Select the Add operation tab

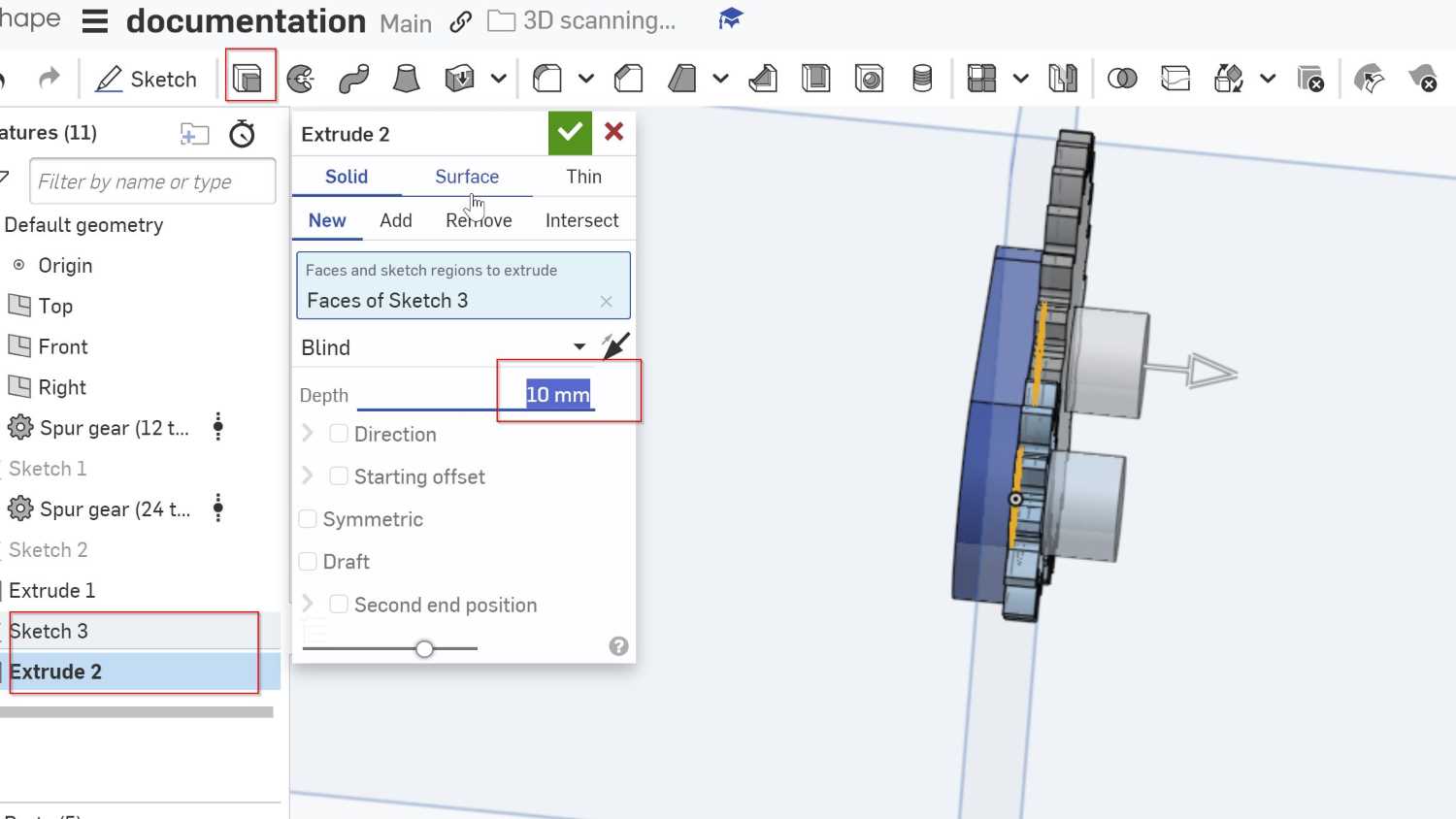(396, 220)
